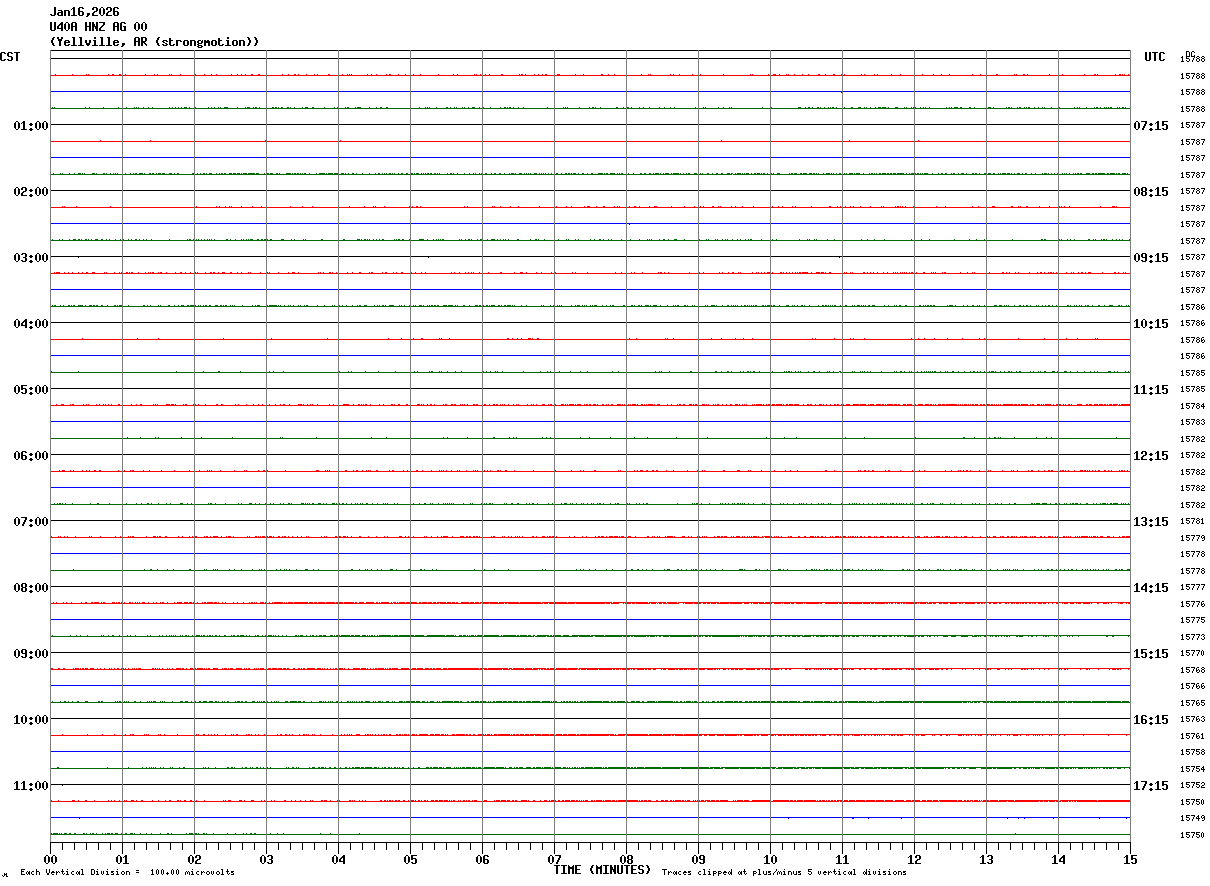Click minute tick 05 on the bottom axis
The height and width of the screenshot is (886, 1210).
click(x=410, y=859)
